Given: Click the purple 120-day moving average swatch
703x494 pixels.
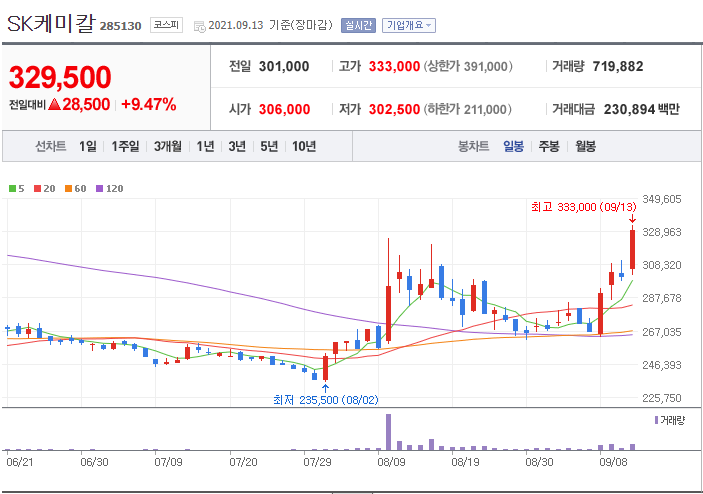Looking at the screenshot, I should 100,189.
